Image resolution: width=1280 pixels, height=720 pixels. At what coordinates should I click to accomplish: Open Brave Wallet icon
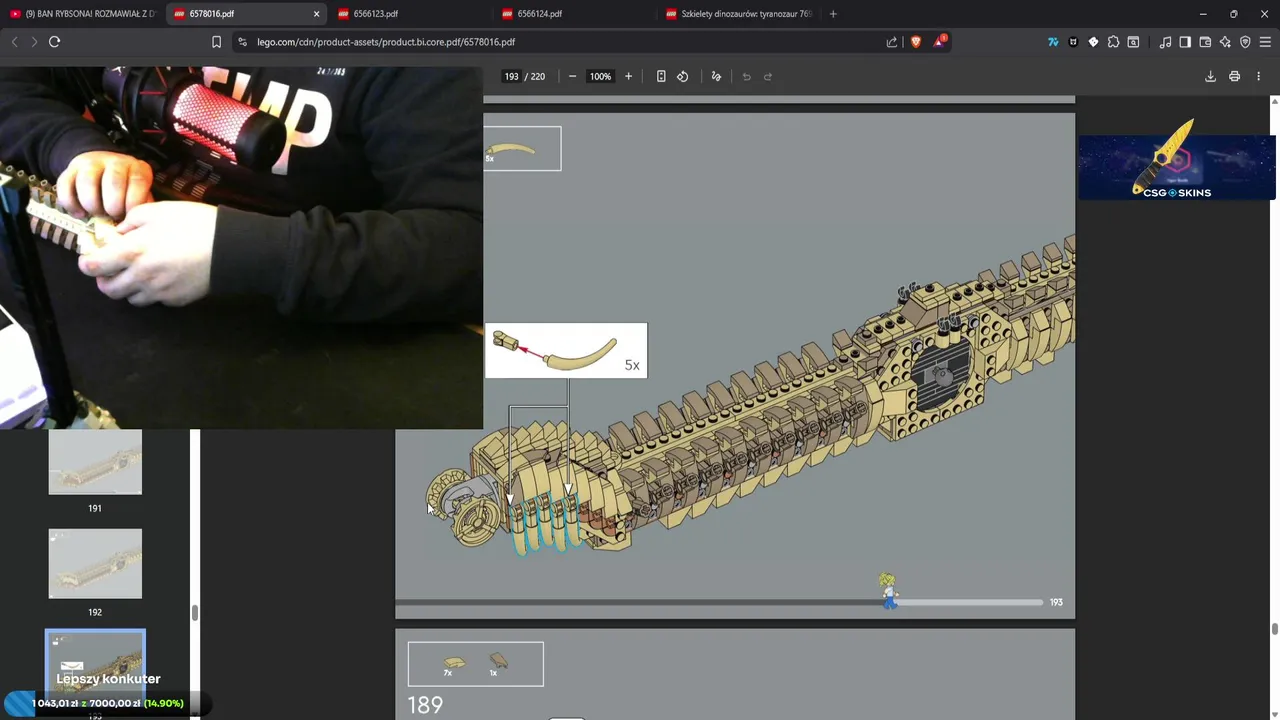coord(1205,42)
